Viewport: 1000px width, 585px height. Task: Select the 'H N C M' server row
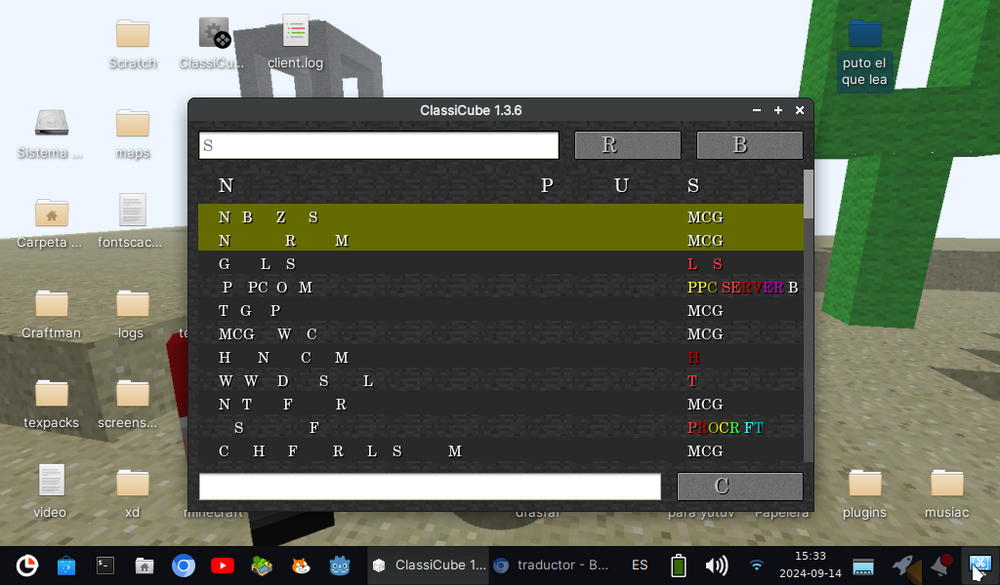coord(501,357)
